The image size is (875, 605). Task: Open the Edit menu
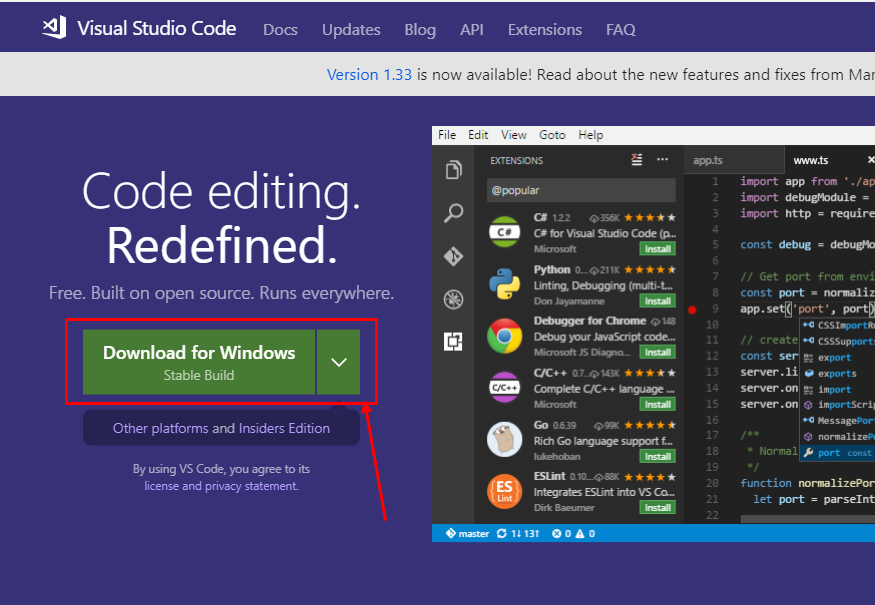point(478,135)
